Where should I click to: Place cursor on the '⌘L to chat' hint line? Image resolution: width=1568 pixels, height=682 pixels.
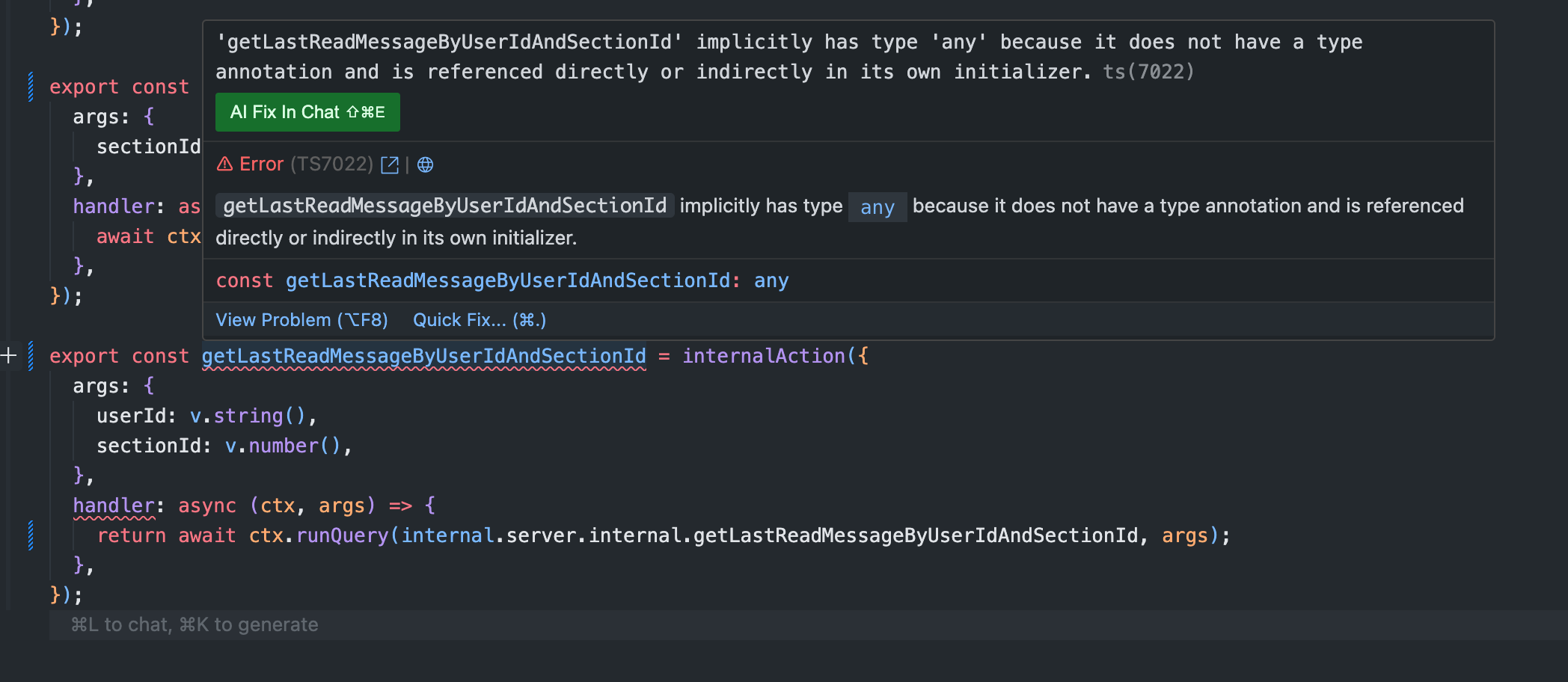[195, 625]
